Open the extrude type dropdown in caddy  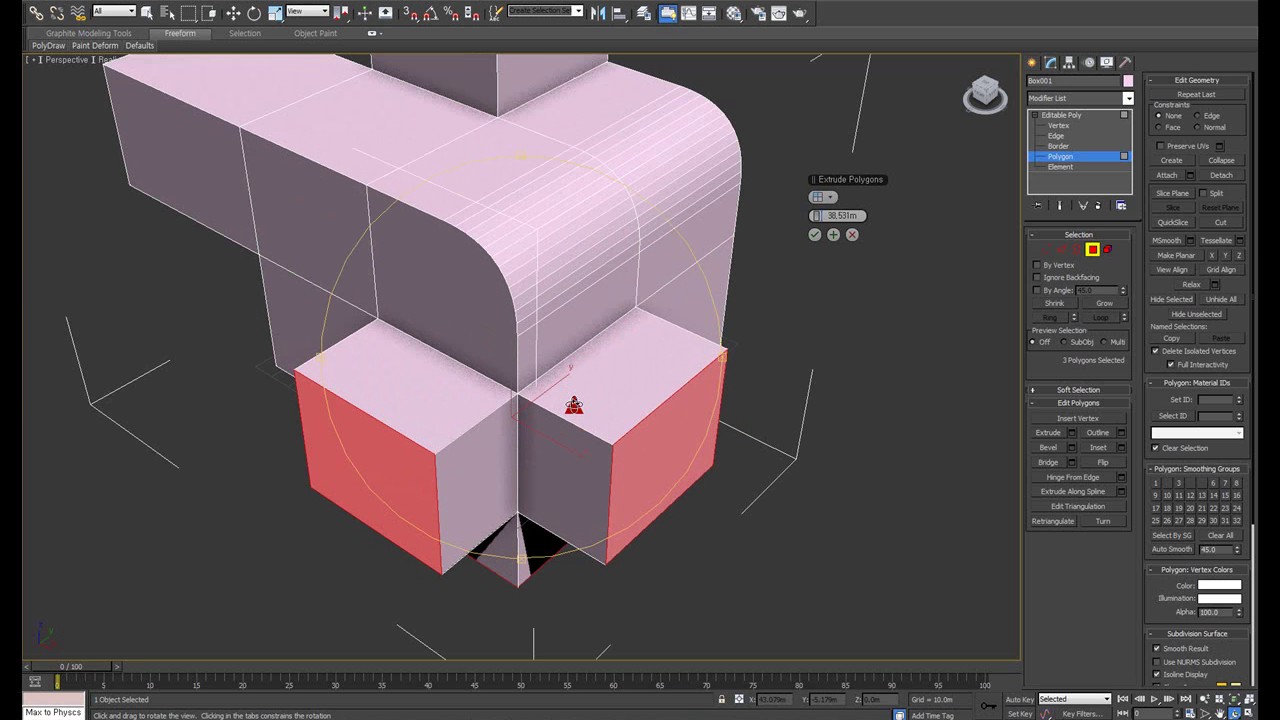pos(822,197)
